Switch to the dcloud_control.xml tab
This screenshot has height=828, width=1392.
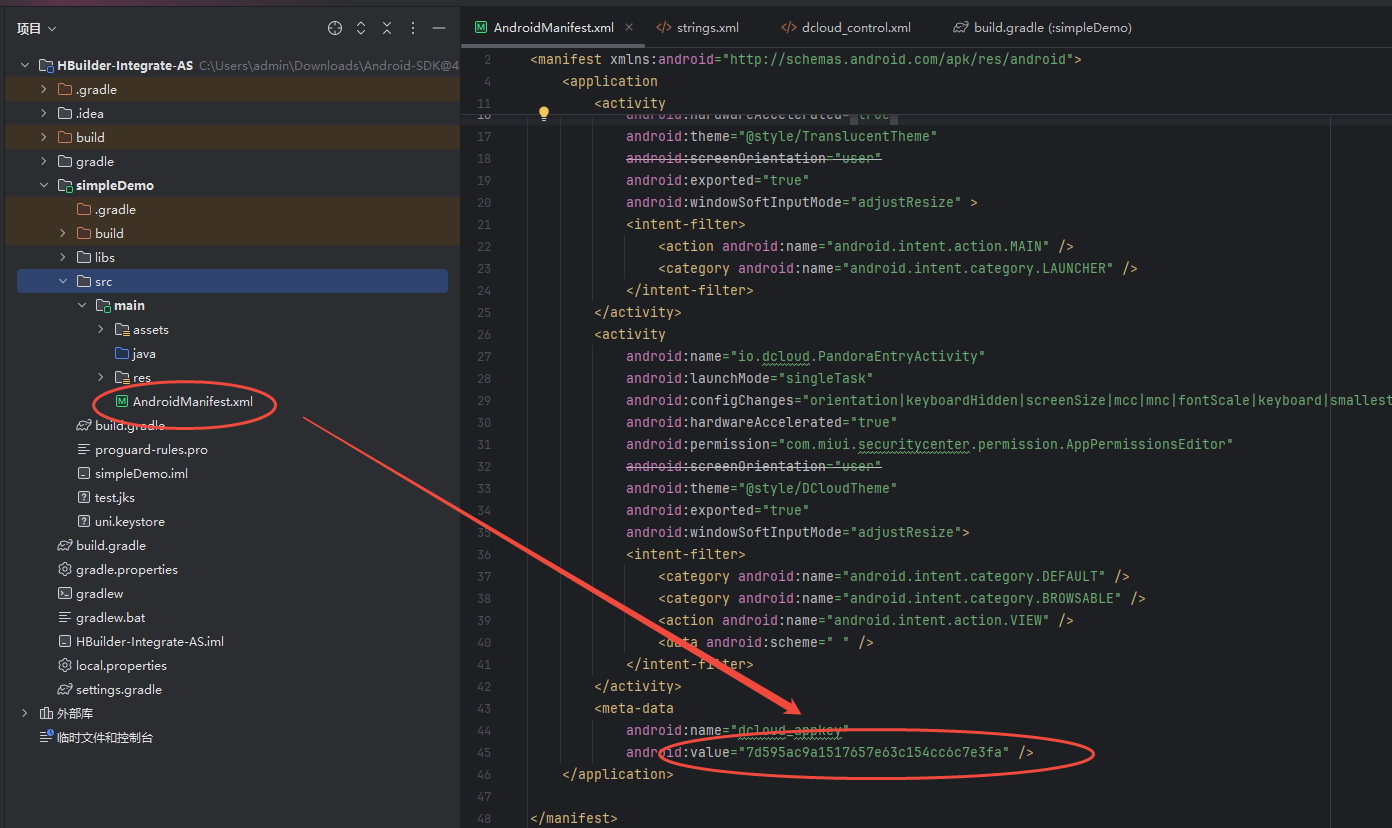pyautogui.click(x=846, y=28)
